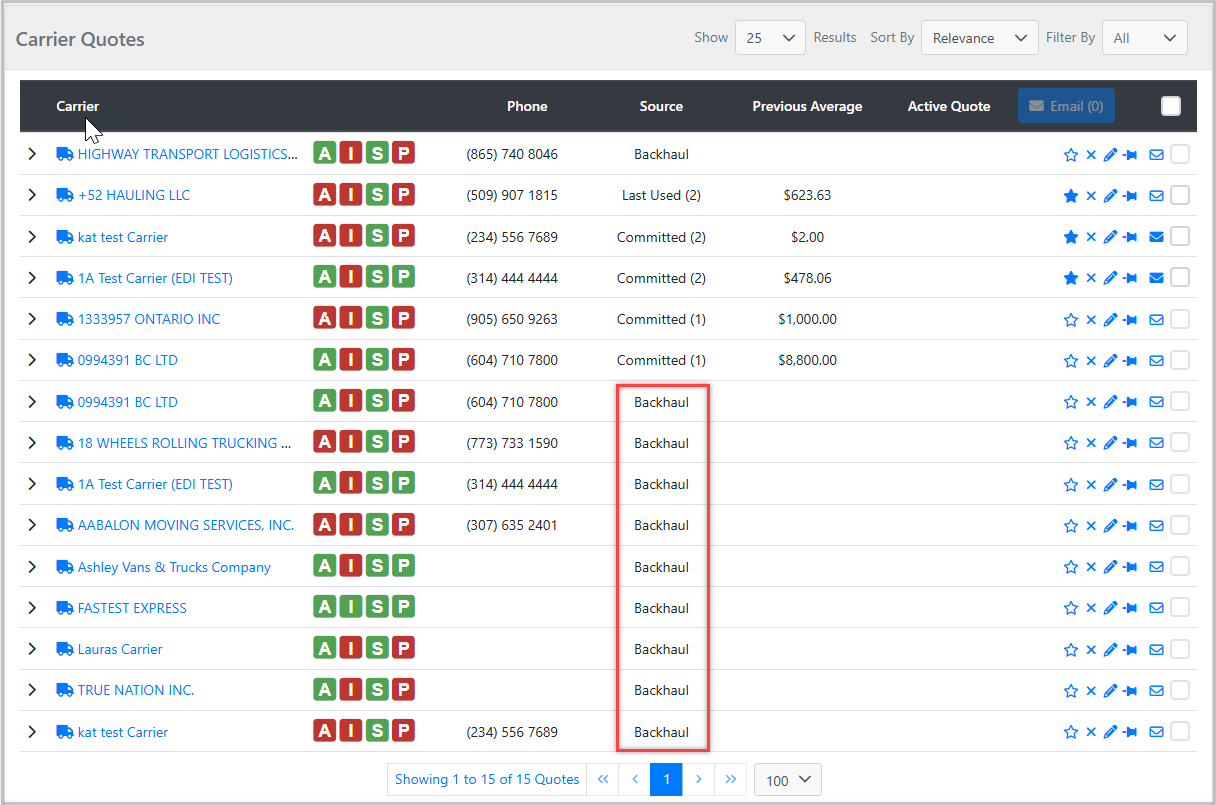Click the Carrier column header
1216x805 pixels.
click(77, 106)
